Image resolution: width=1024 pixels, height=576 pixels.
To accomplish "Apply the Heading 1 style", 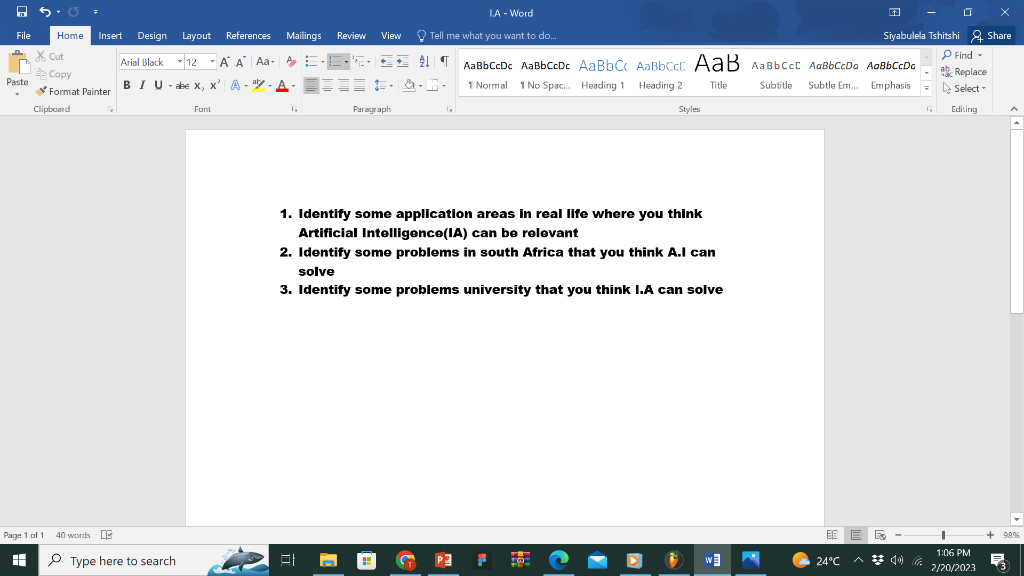I will [603, 72].
